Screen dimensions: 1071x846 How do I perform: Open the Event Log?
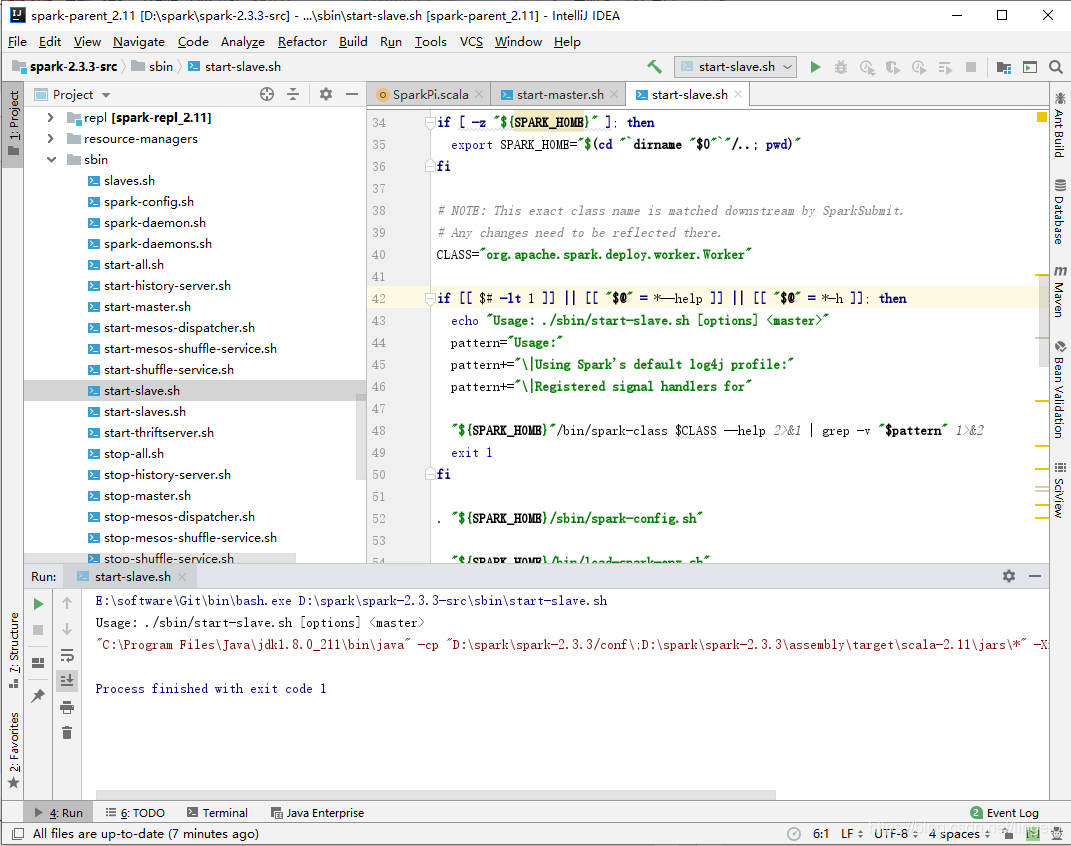[1005, 813]
